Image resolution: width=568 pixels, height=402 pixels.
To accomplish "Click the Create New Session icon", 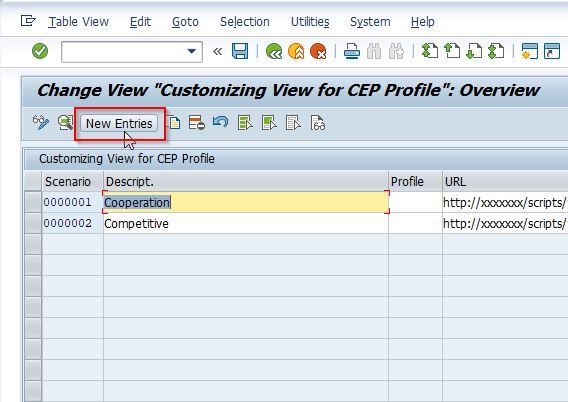I will (530, 51).
